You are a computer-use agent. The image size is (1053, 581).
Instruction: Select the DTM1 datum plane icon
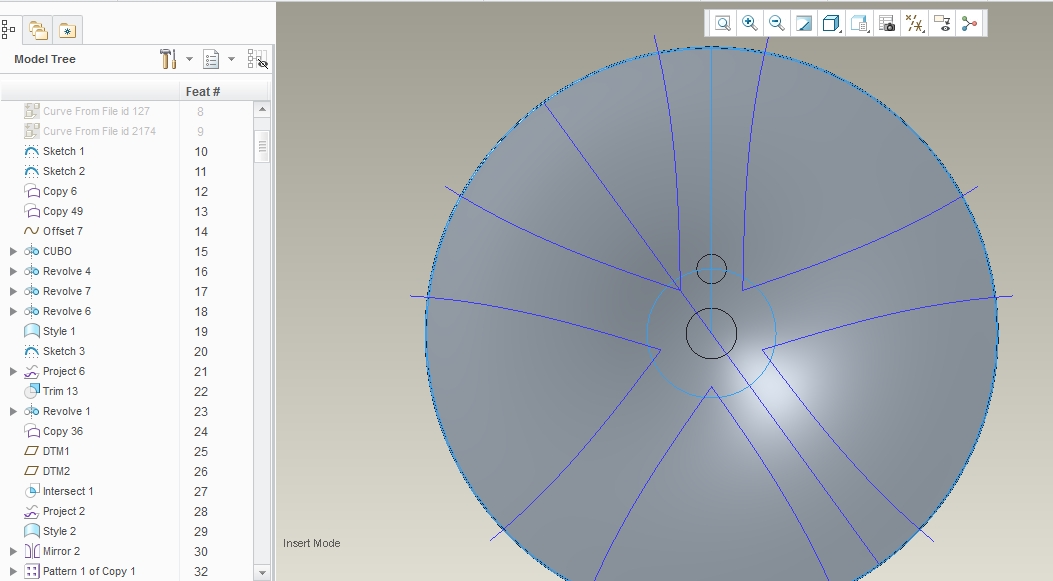(32, 451)
